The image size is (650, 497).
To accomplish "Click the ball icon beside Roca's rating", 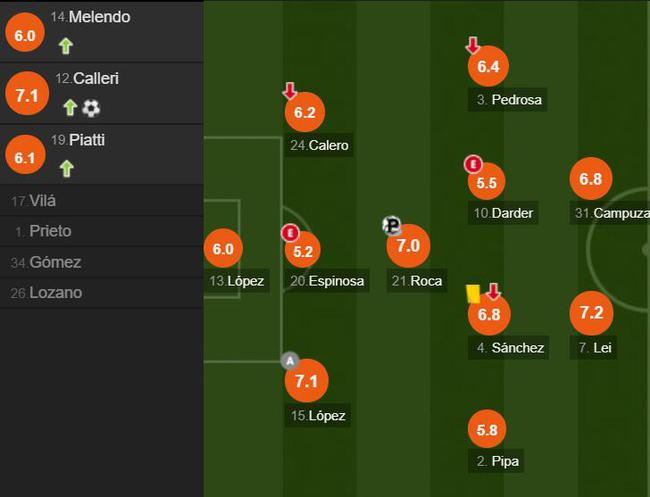I will (x=392, y=225).
